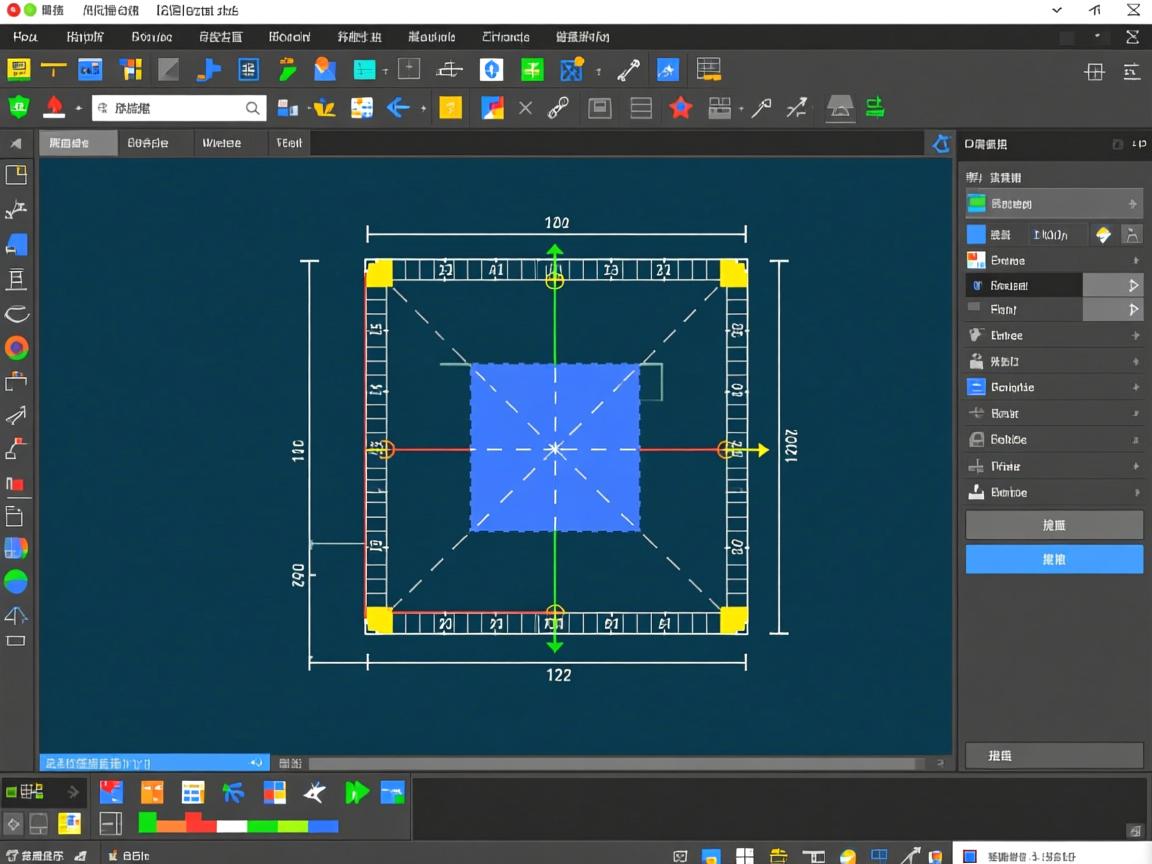Open the Hou menu in menu bar
The width and height of the screenshot is (1152, 864).
[25, 37]
